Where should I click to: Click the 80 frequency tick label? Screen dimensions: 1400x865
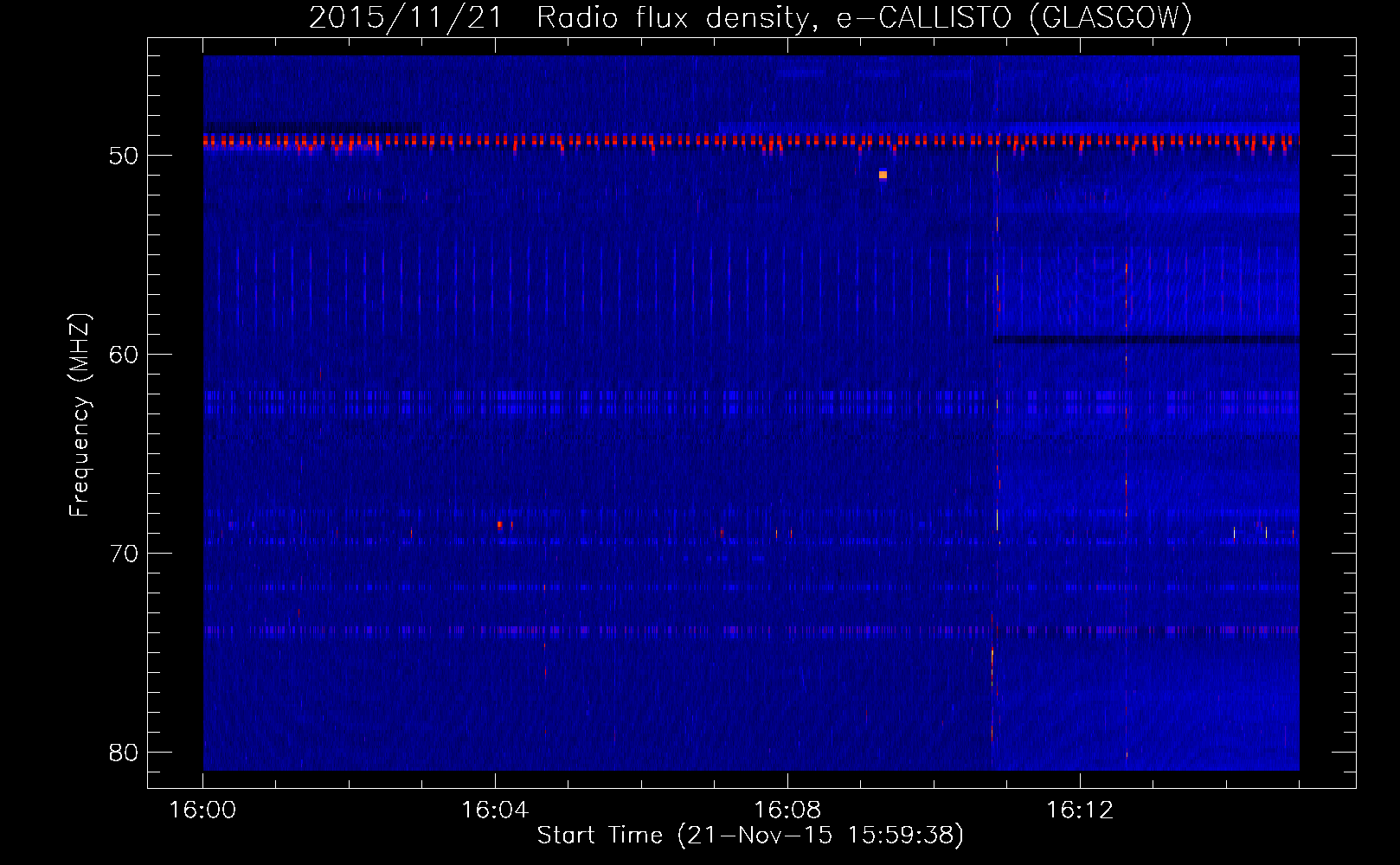tap(124, 753)
